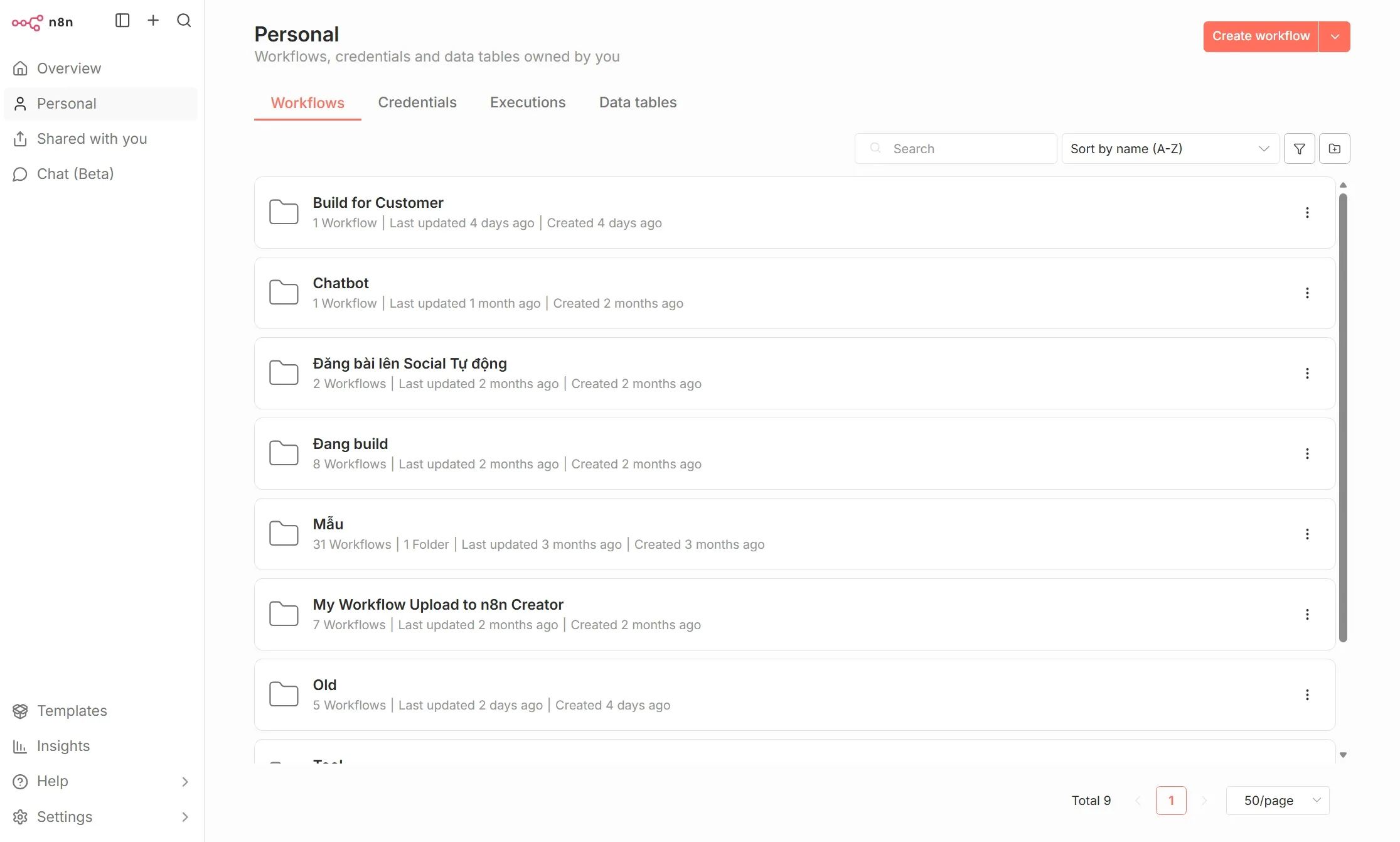The height and width of the screenshot is (842, 1400).
Task: Click the n8n logo
Action: point(43,23)
